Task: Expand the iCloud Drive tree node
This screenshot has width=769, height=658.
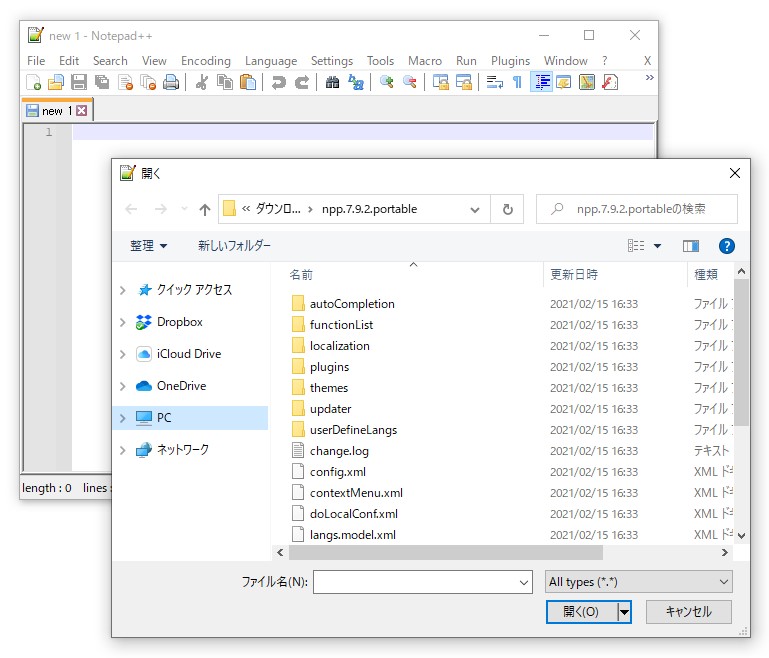Action: [123, 354]
